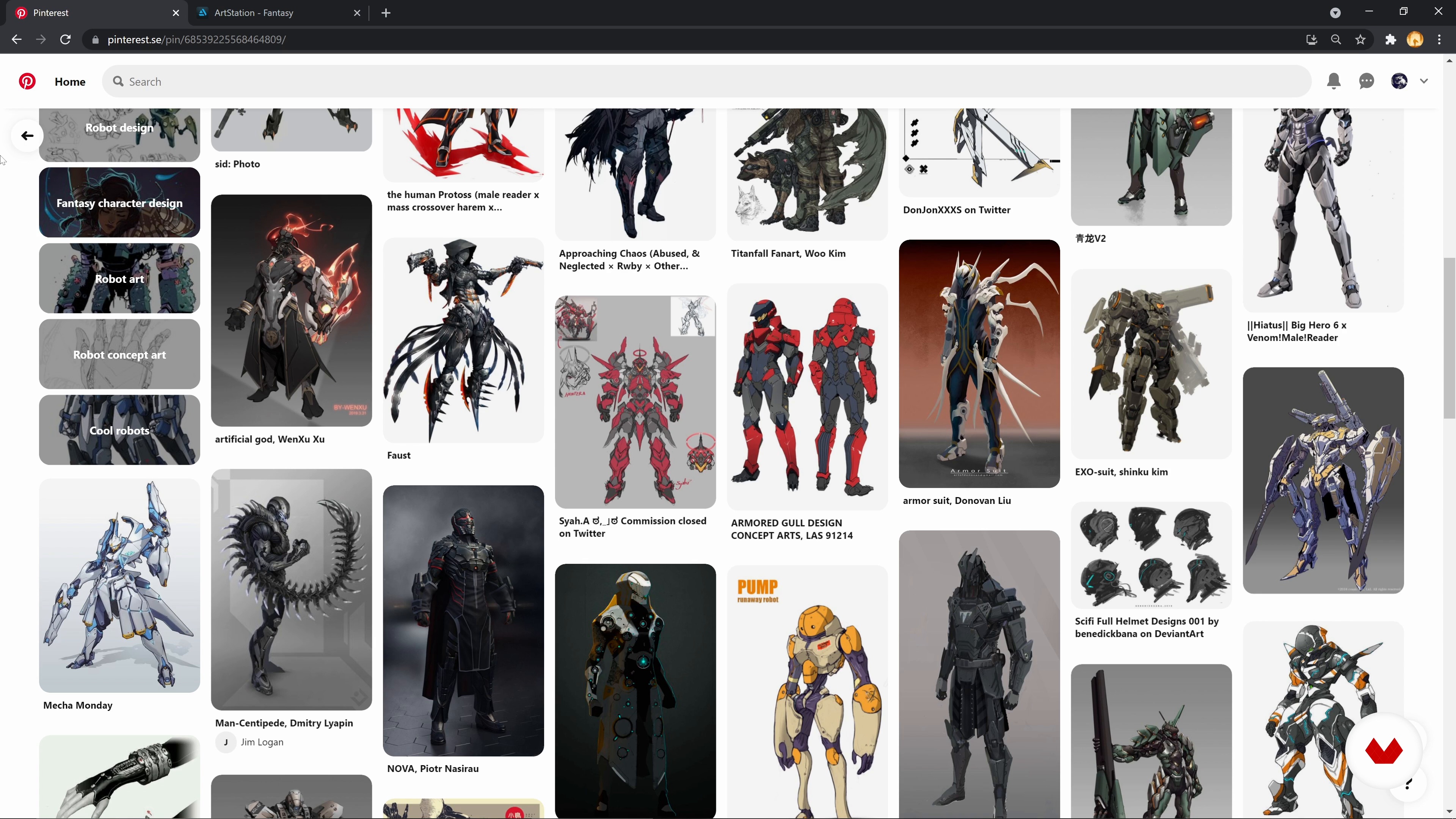The height and width of the screenshot is (819, 1456).
Task: Open the messages chat bubble icon
Action: pyautogui.click(x=1367, y=82)
